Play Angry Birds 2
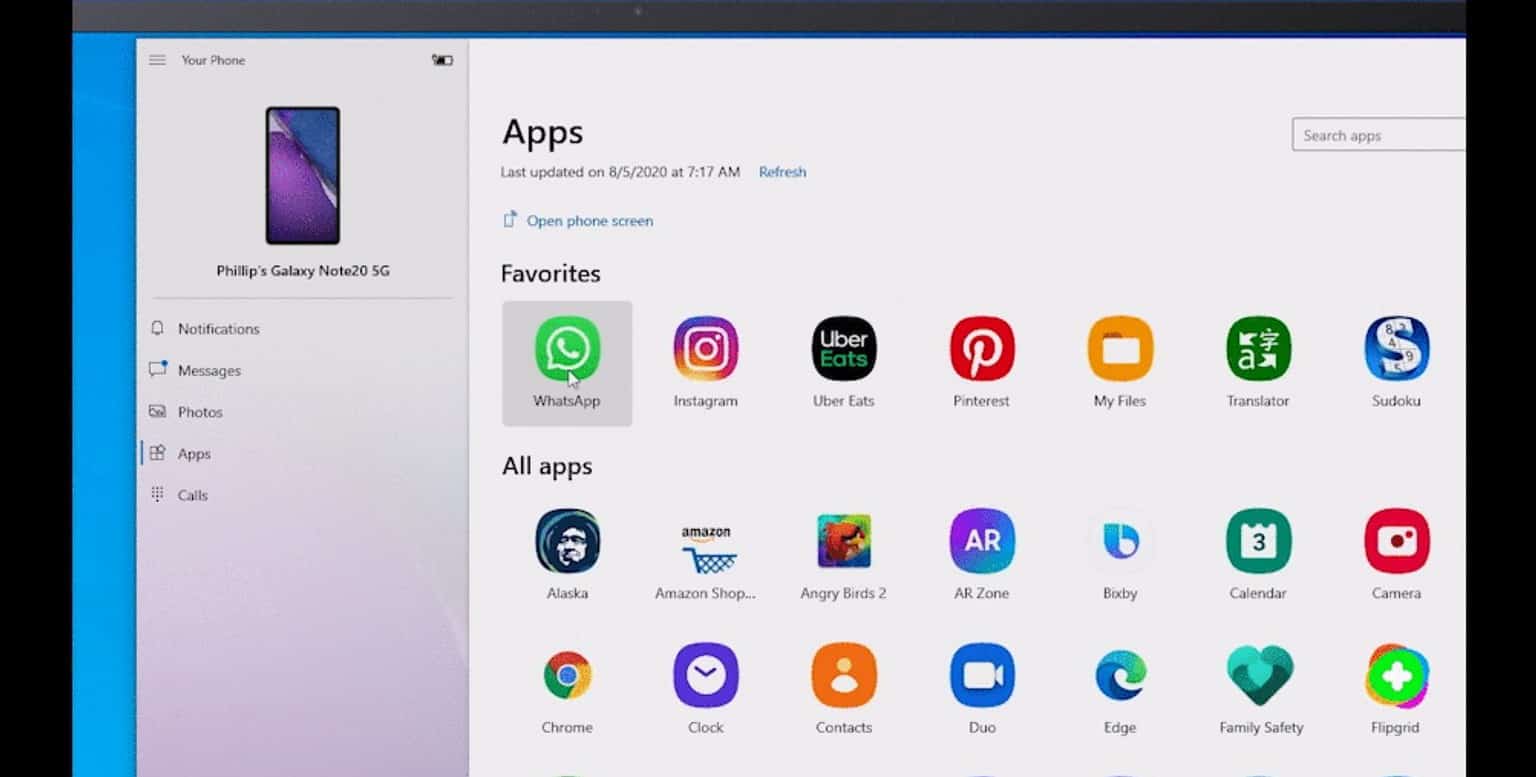The height and width of the screenshot is (777, 1536). 843,540
